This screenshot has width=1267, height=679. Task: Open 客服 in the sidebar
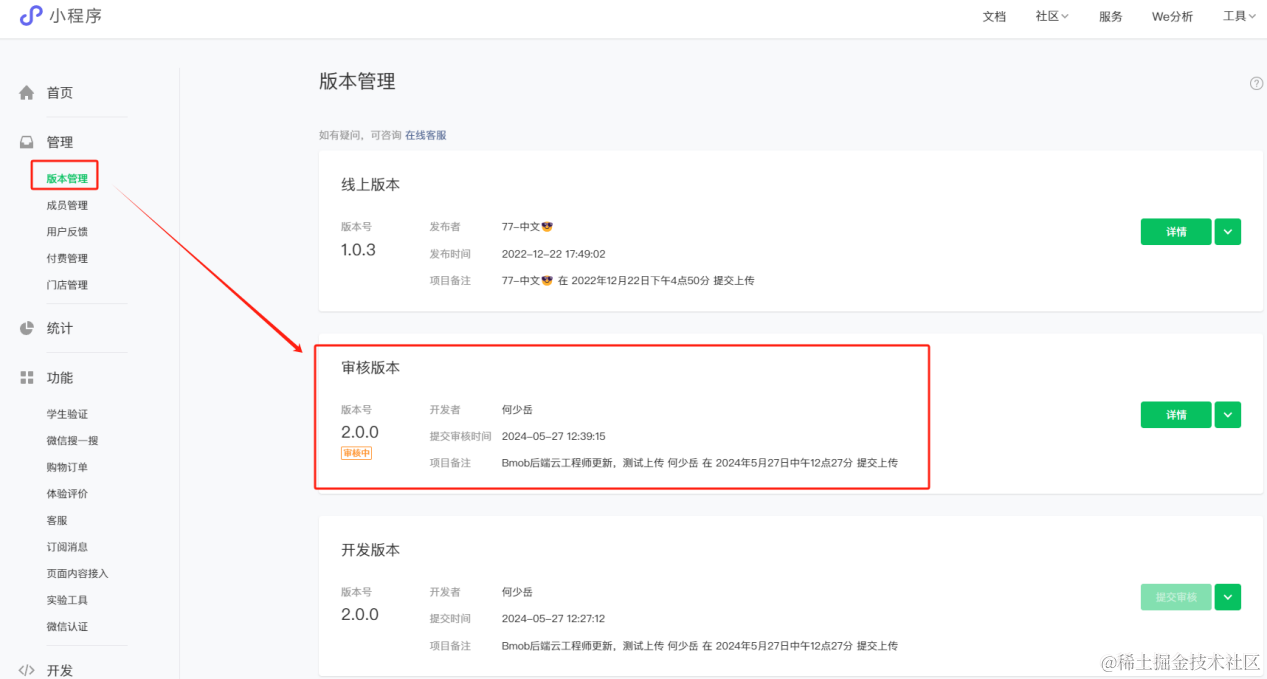click(x=57, y=521)
